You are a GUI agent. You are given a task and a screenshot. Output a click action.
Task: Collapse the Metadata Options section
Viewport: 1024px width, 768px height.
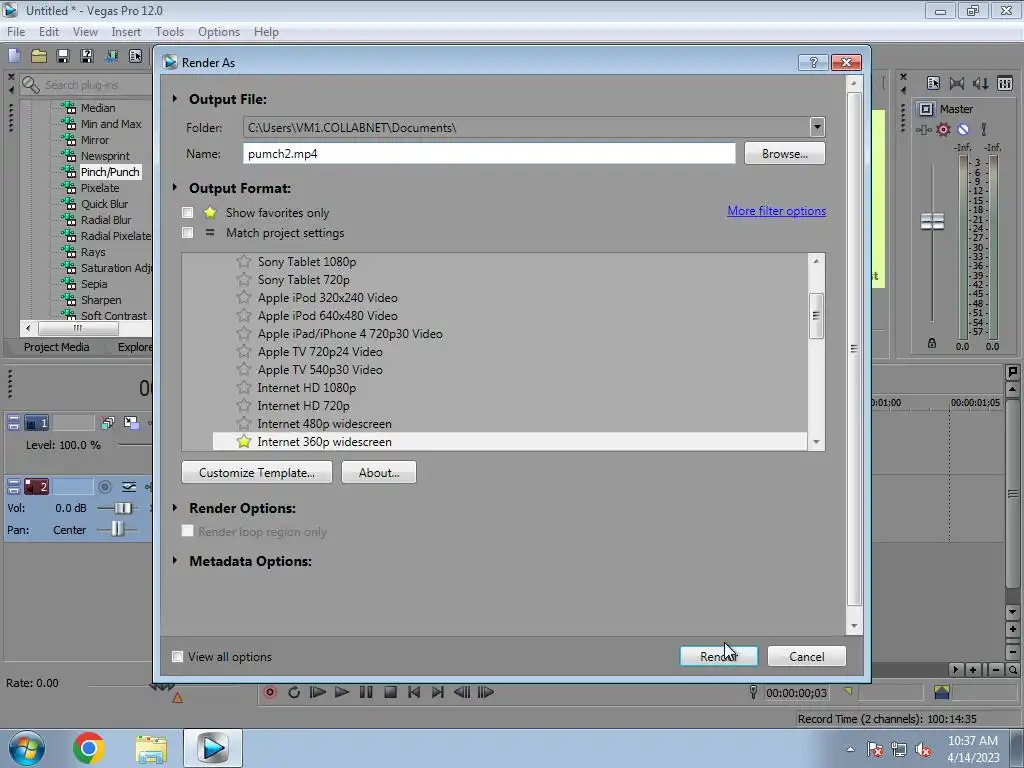pyautogui.click(x=175, y=560)
